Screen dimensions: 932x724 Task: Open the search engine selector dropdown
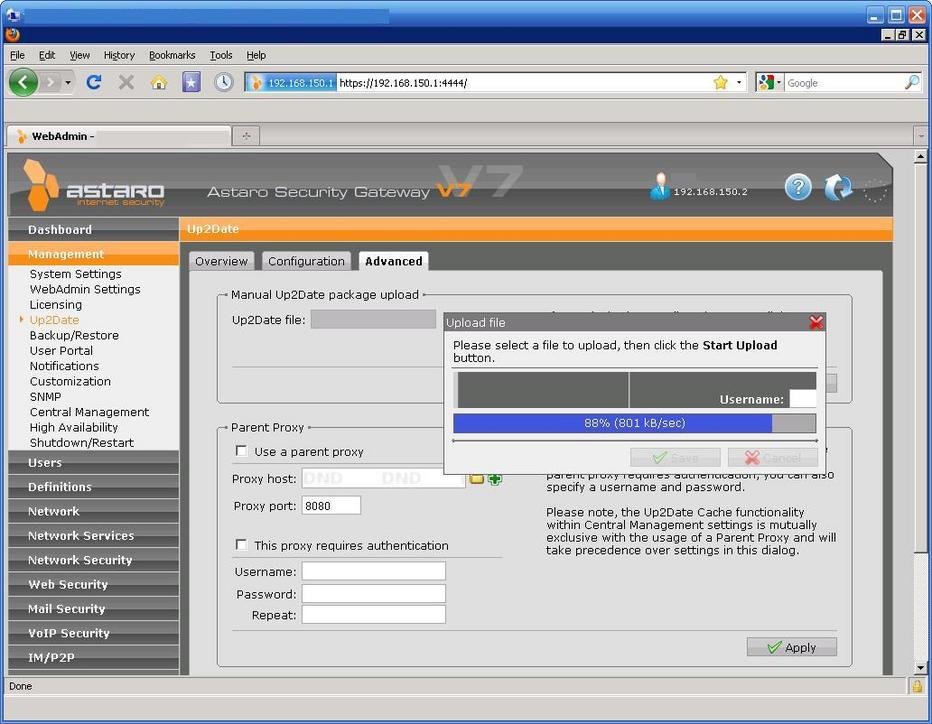coord(770,83)
